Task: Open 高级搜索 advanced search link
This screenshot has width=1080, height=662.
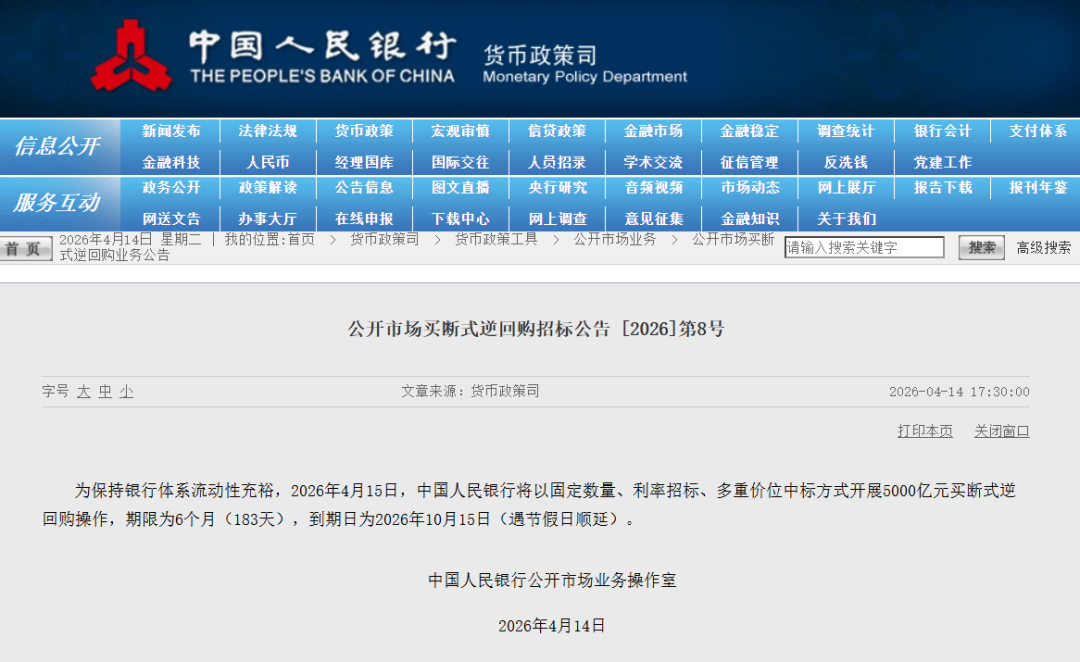Action: pos(1043,248)
